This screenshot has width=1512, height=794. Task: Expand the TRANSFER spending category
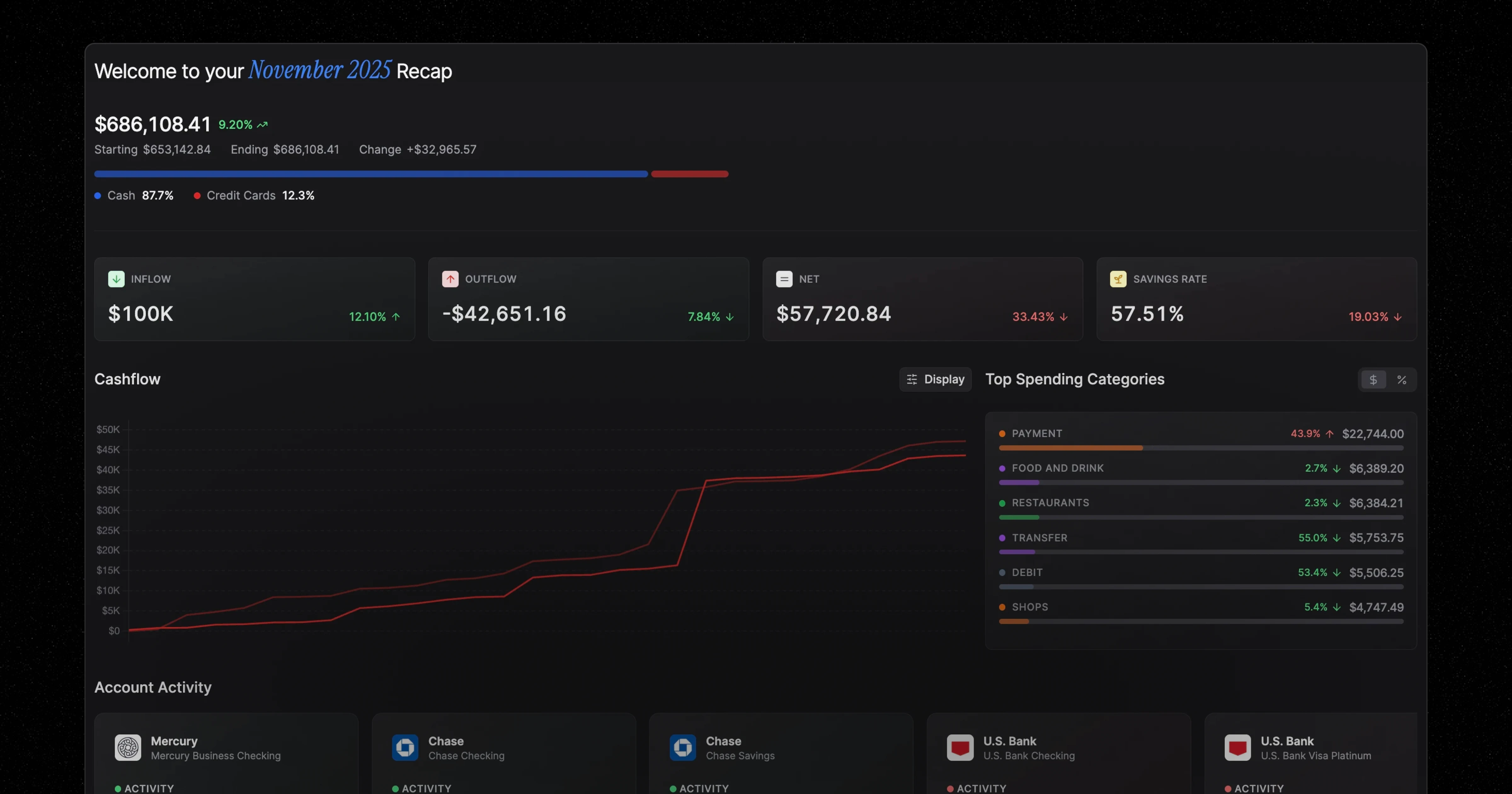pos(1039,537)
